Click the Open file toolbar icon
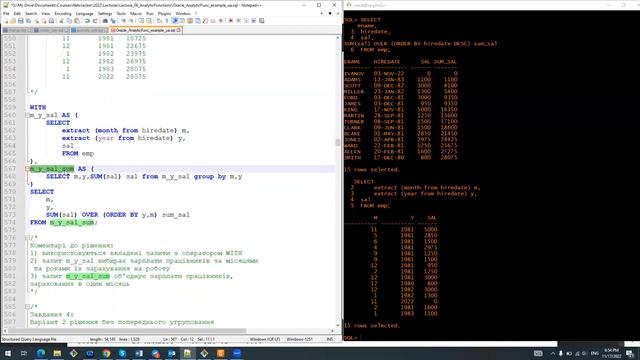 [13, 21]
